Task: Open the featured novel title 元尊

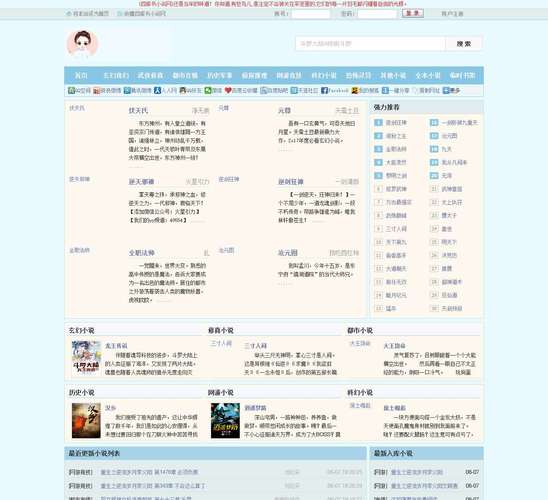Action: (x=284, y=110)
